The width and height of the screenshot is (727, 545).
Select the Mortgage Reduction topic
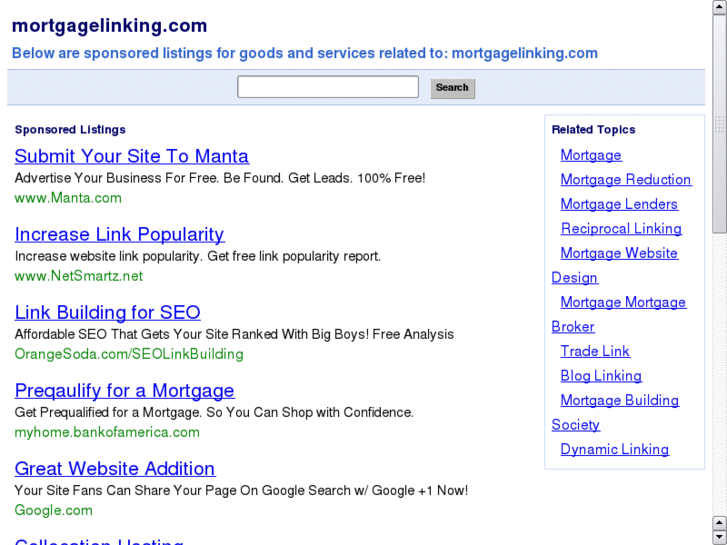626,180
